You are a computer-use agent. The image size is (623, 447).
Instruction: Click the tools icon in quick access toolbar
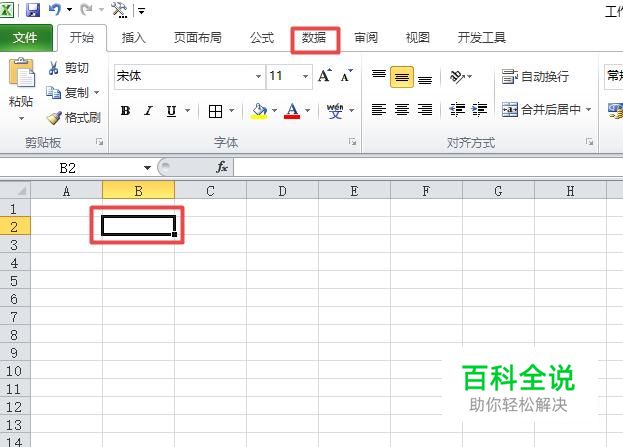tap(119, 10)
